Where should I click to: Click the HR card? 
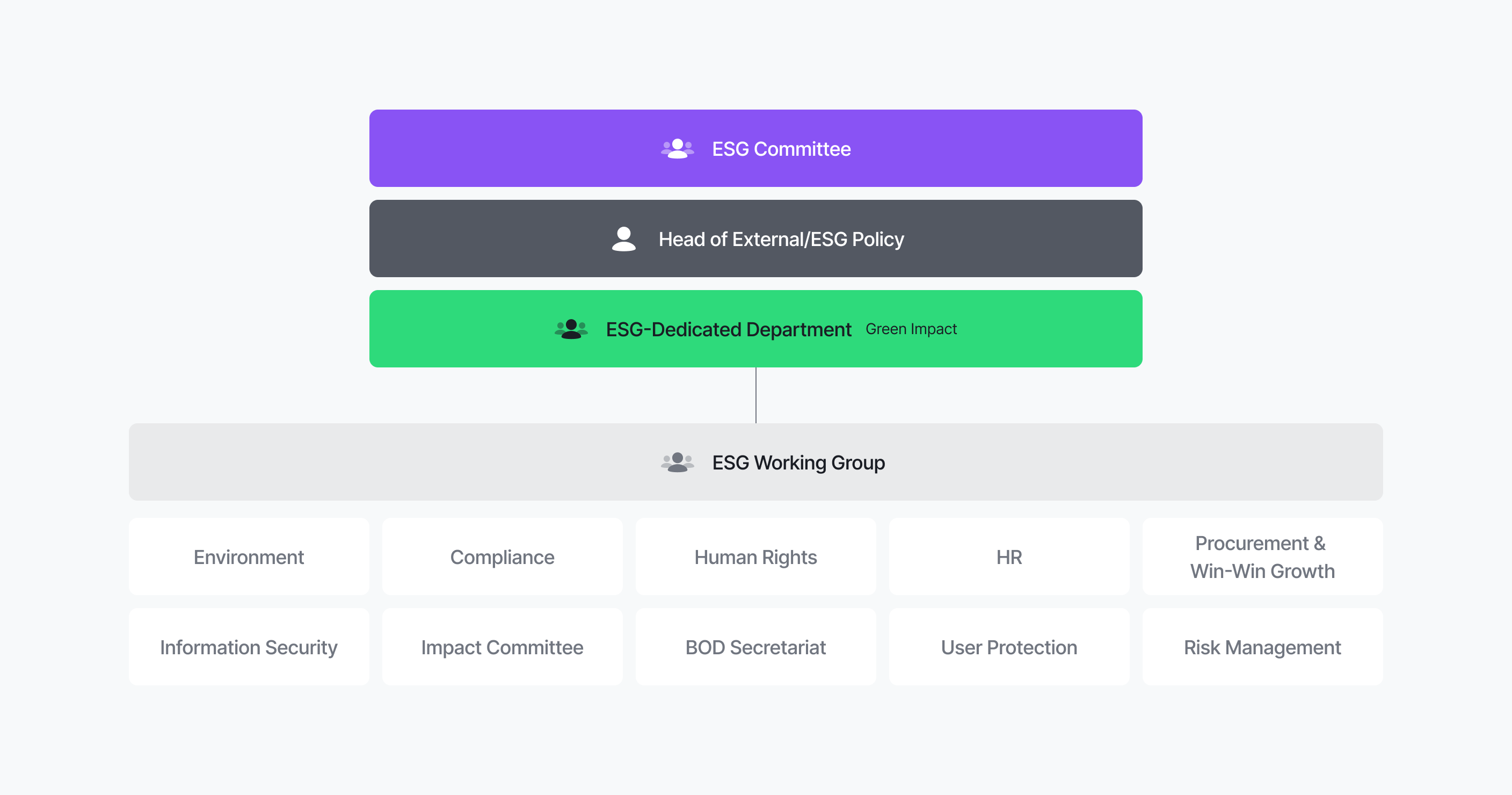(x=1009, y=557)
